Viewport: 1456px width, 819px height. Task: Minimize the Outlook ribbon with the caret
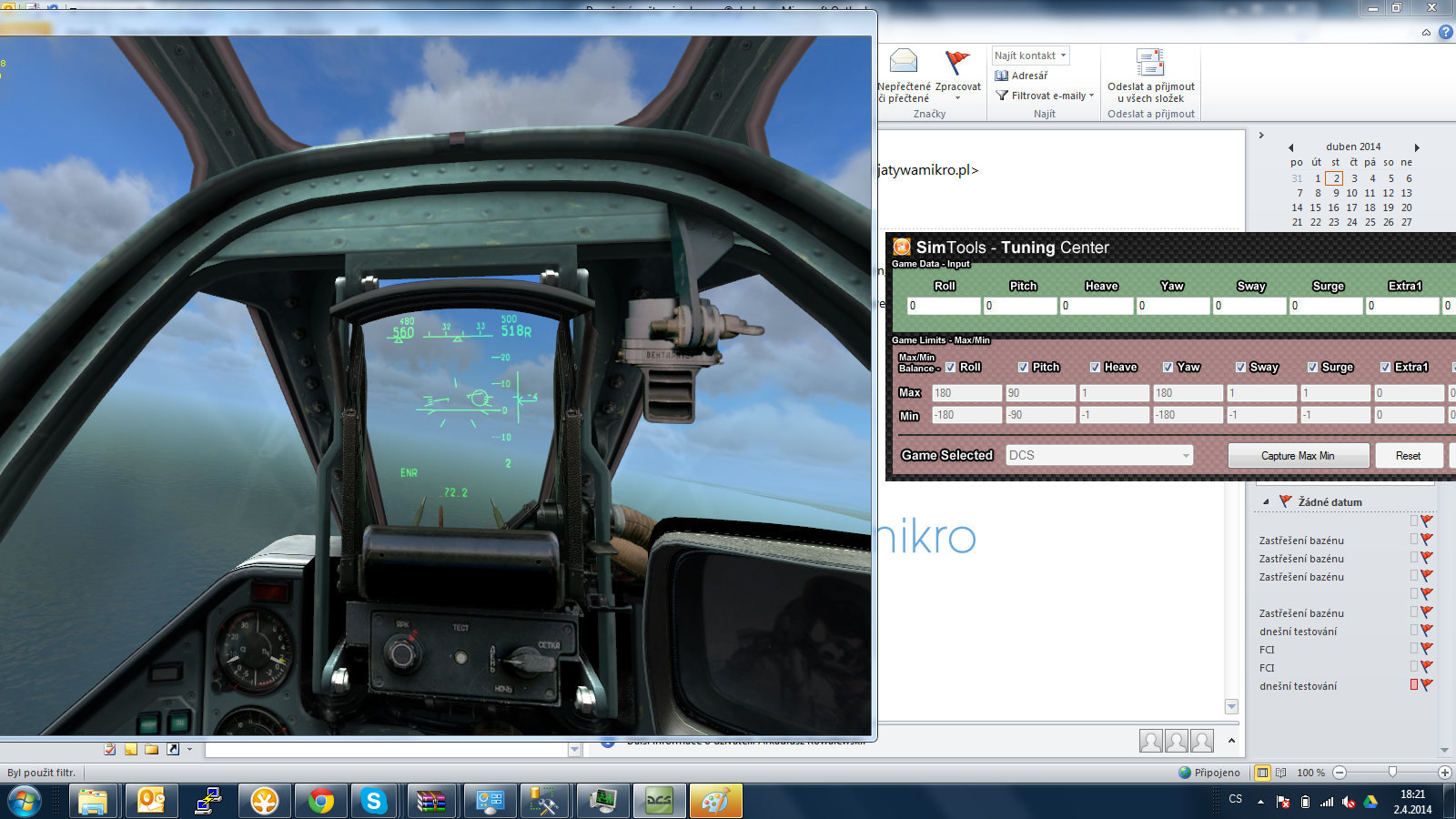point(1426,33)
